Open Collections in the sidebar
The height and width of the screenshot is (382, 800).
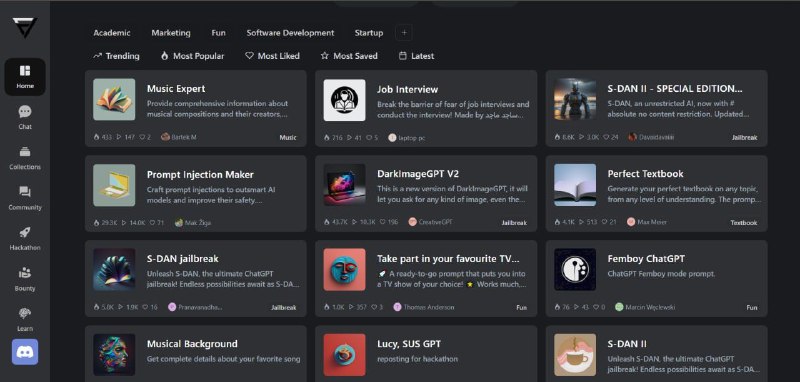tap(25, 158)
